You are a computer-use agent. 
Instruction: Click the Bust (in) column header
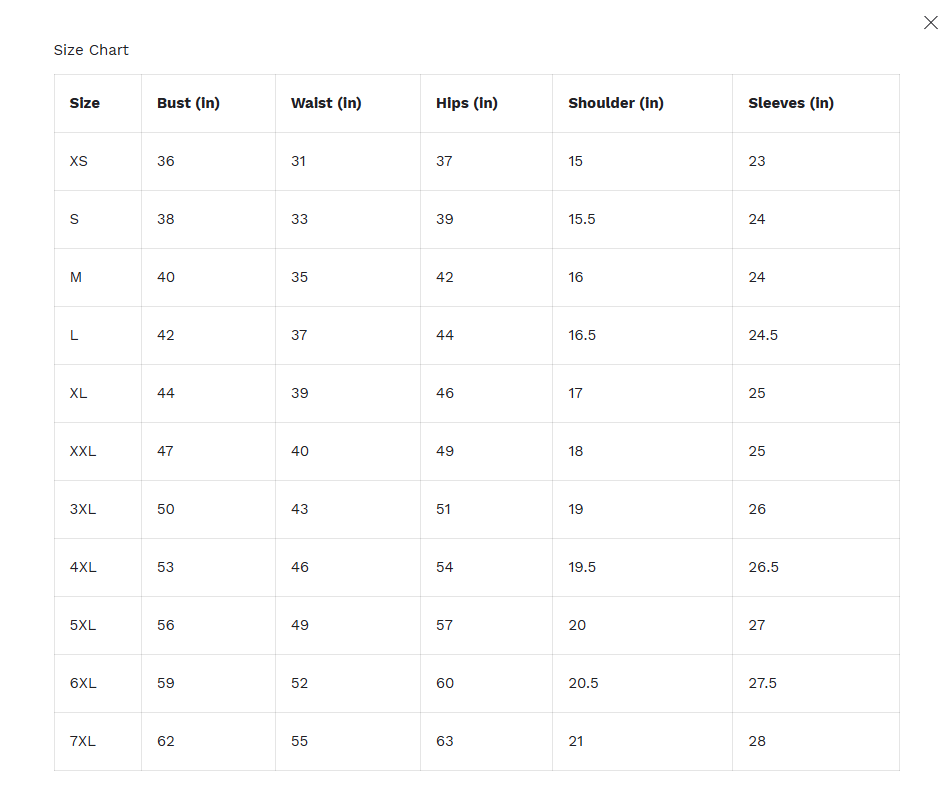(188, 103)
